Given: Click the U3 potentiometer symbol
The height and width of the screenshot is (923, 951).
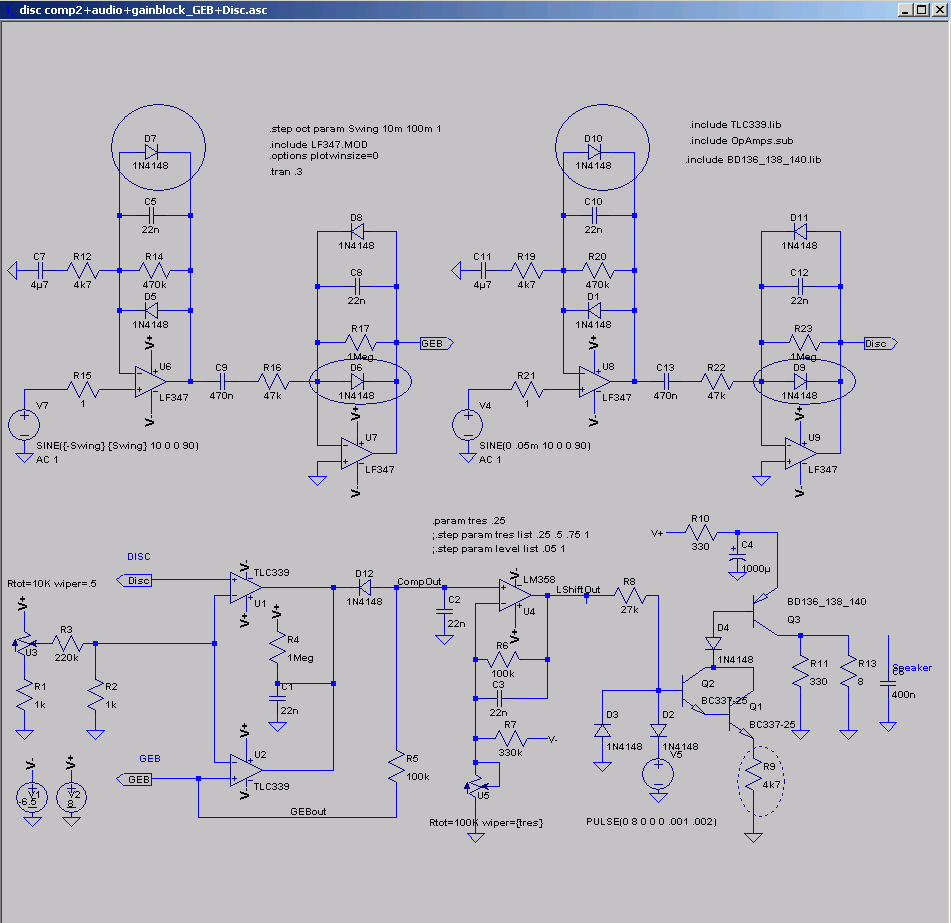Looking at the screenshot, I should click(x=24, y=643).
